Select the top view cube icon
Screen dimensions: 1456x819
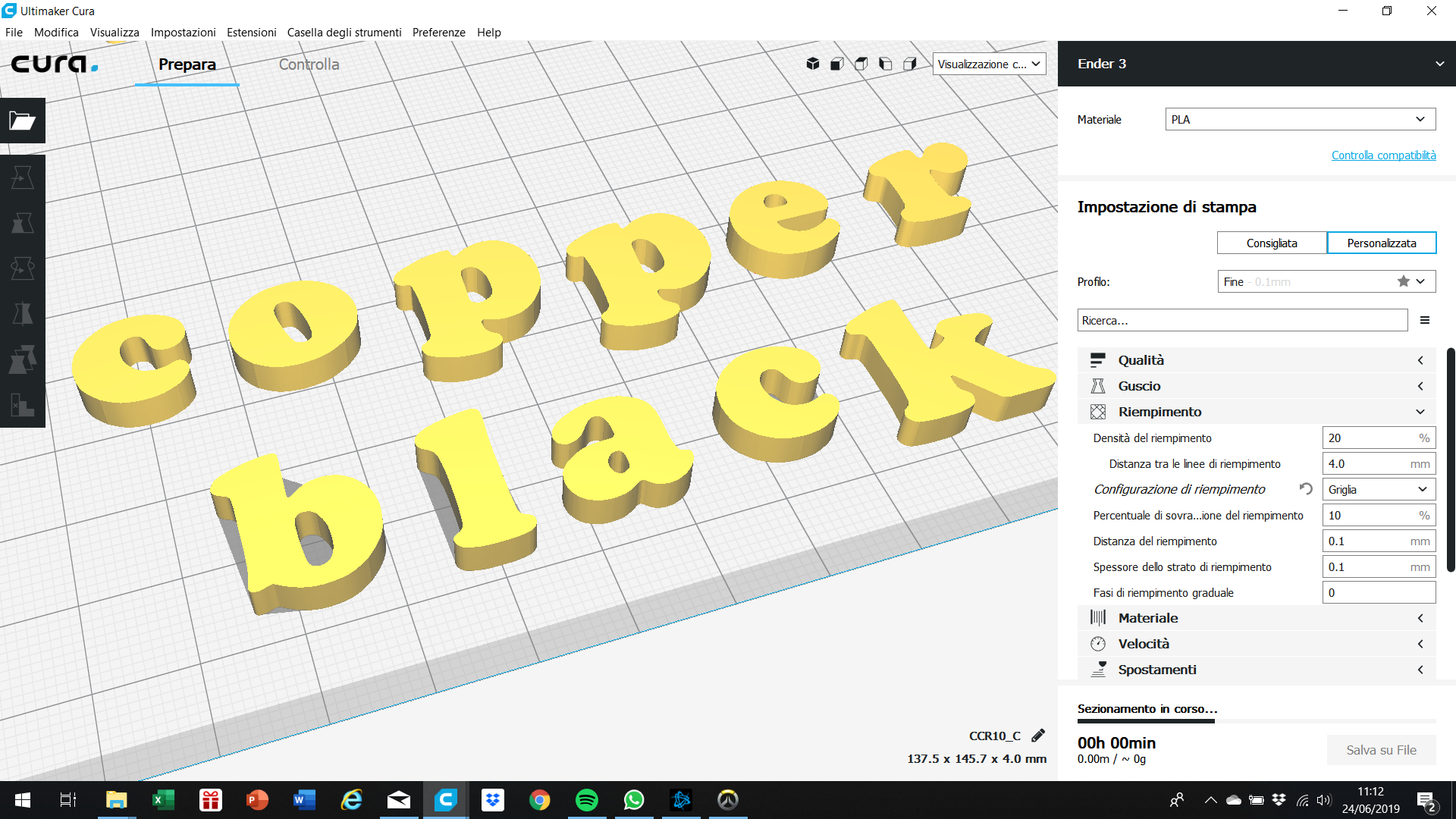(861, 64)
